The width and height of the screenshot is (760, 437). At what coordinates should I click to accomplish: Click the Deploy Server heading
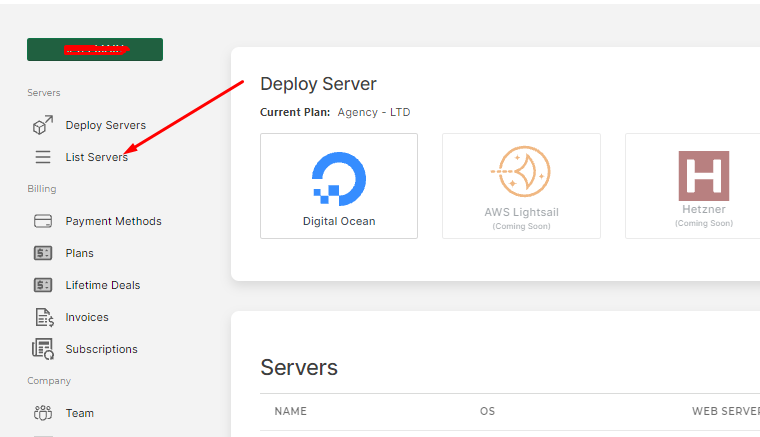point(318,84)
